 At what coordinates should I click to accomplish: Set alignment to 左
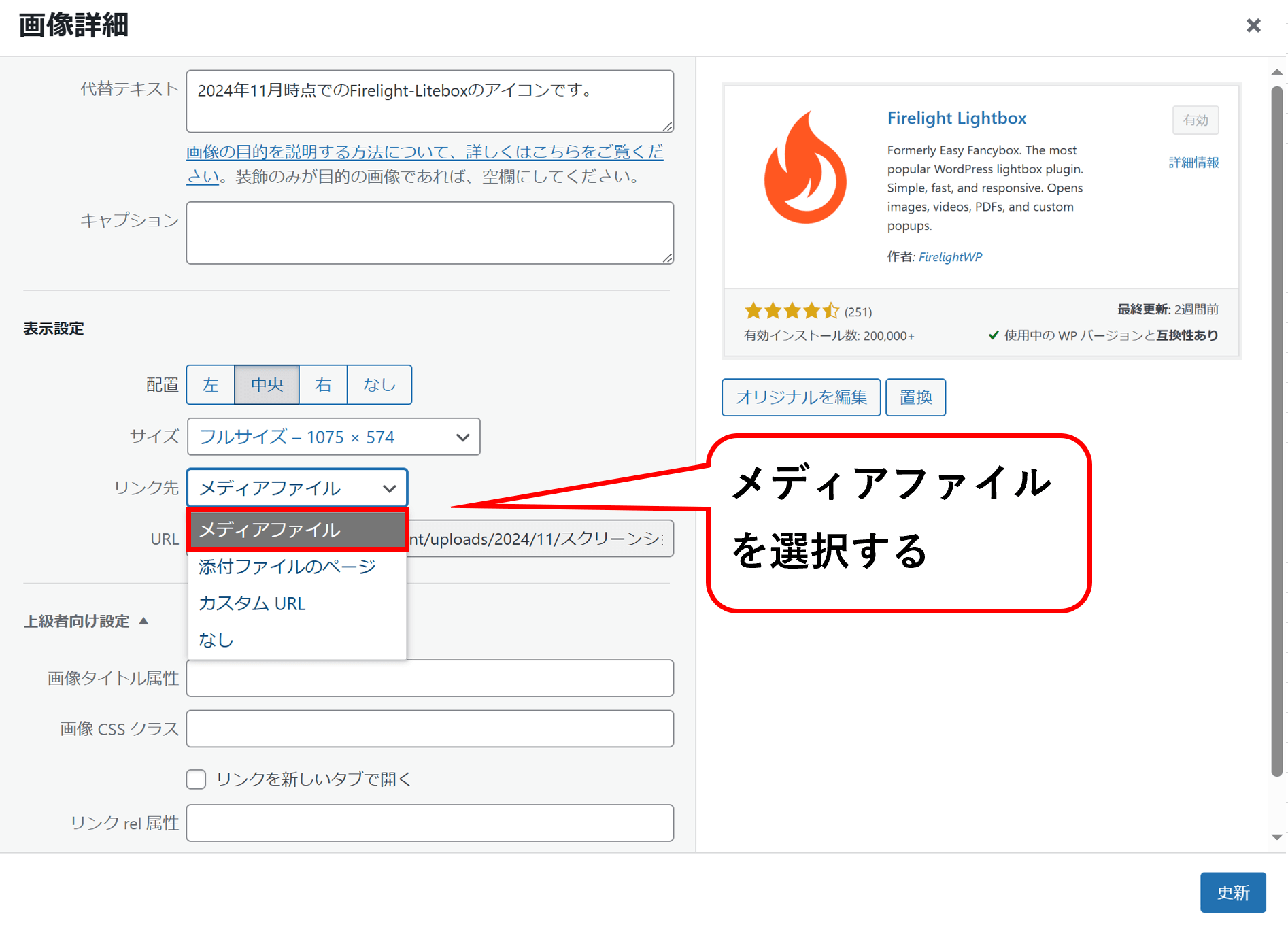click(x=211, y=385)
